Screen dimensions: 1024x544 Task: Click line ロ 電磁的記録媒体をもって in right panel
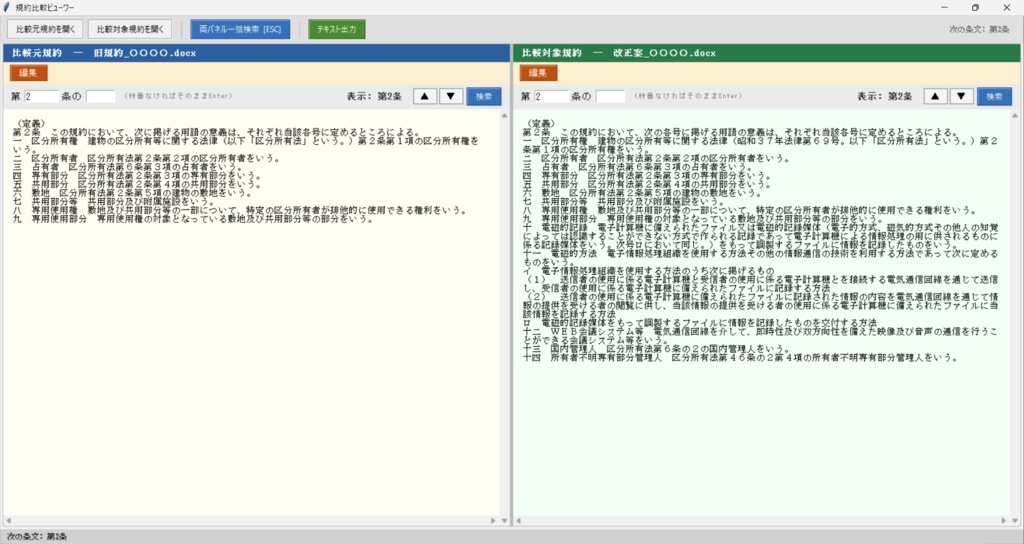(x=699, y=323)
